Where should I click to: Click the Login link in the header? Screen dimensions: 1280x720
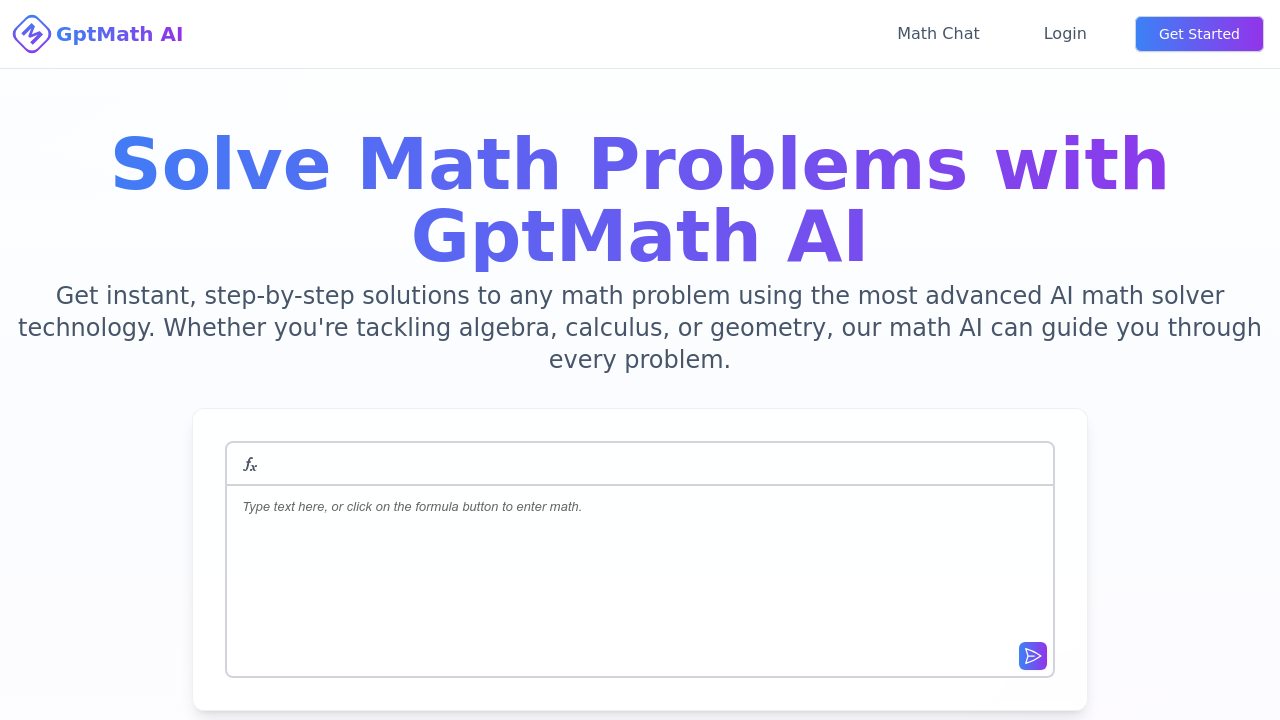[x=1064, y=33]
